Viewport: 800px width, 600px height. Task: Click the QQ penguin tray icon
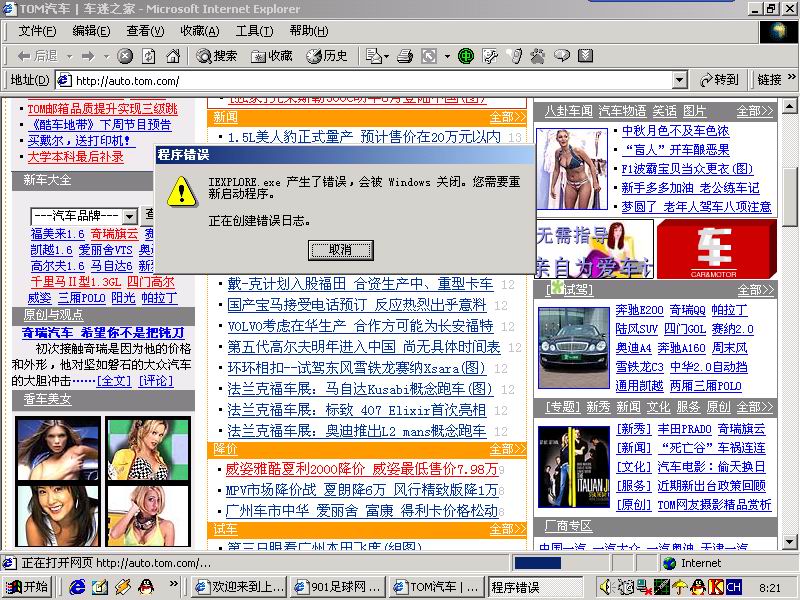(698, 587)
